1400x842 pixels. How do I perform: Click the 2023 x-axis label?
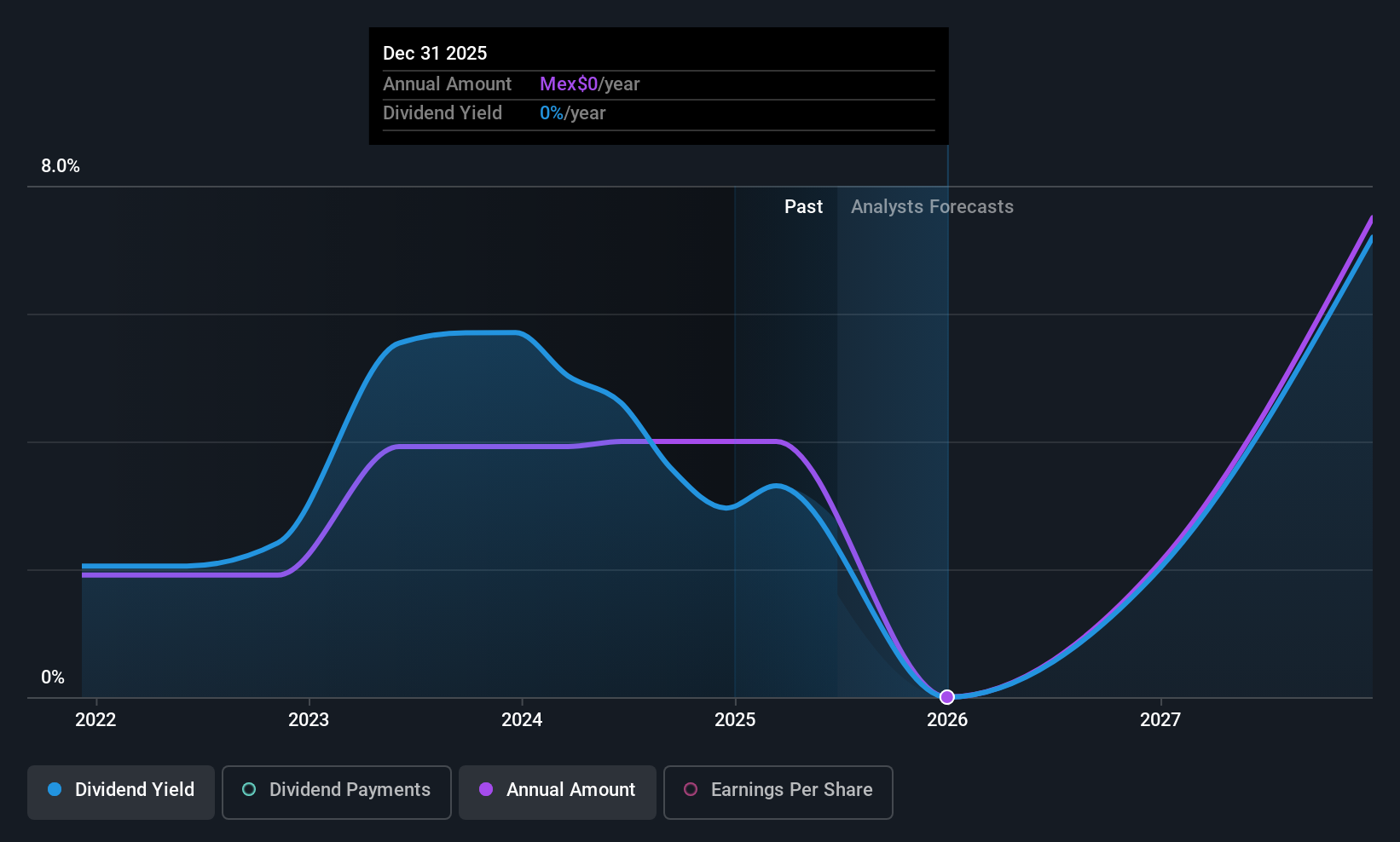(309, 719)
